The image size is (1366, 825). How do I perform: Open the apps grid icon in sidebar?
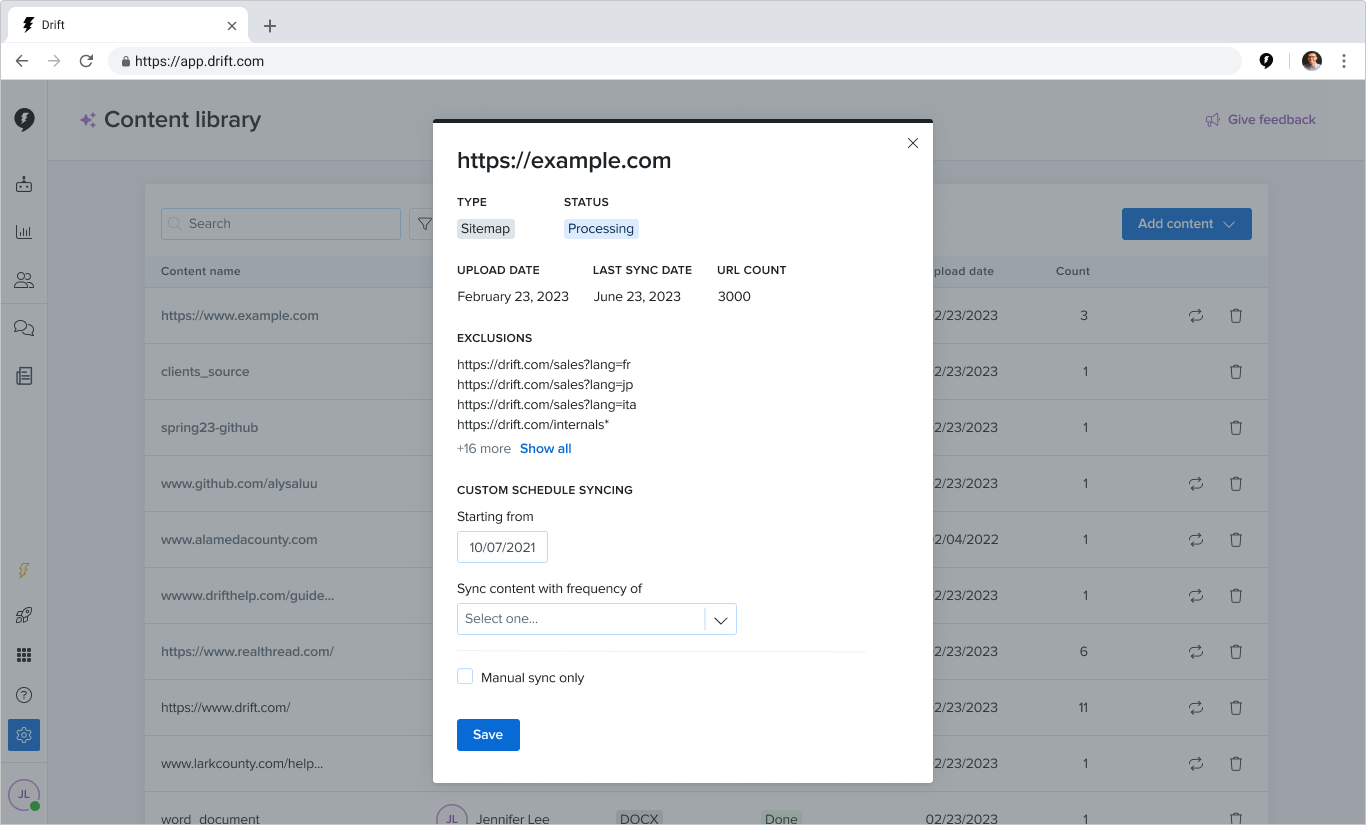(24, 655)
